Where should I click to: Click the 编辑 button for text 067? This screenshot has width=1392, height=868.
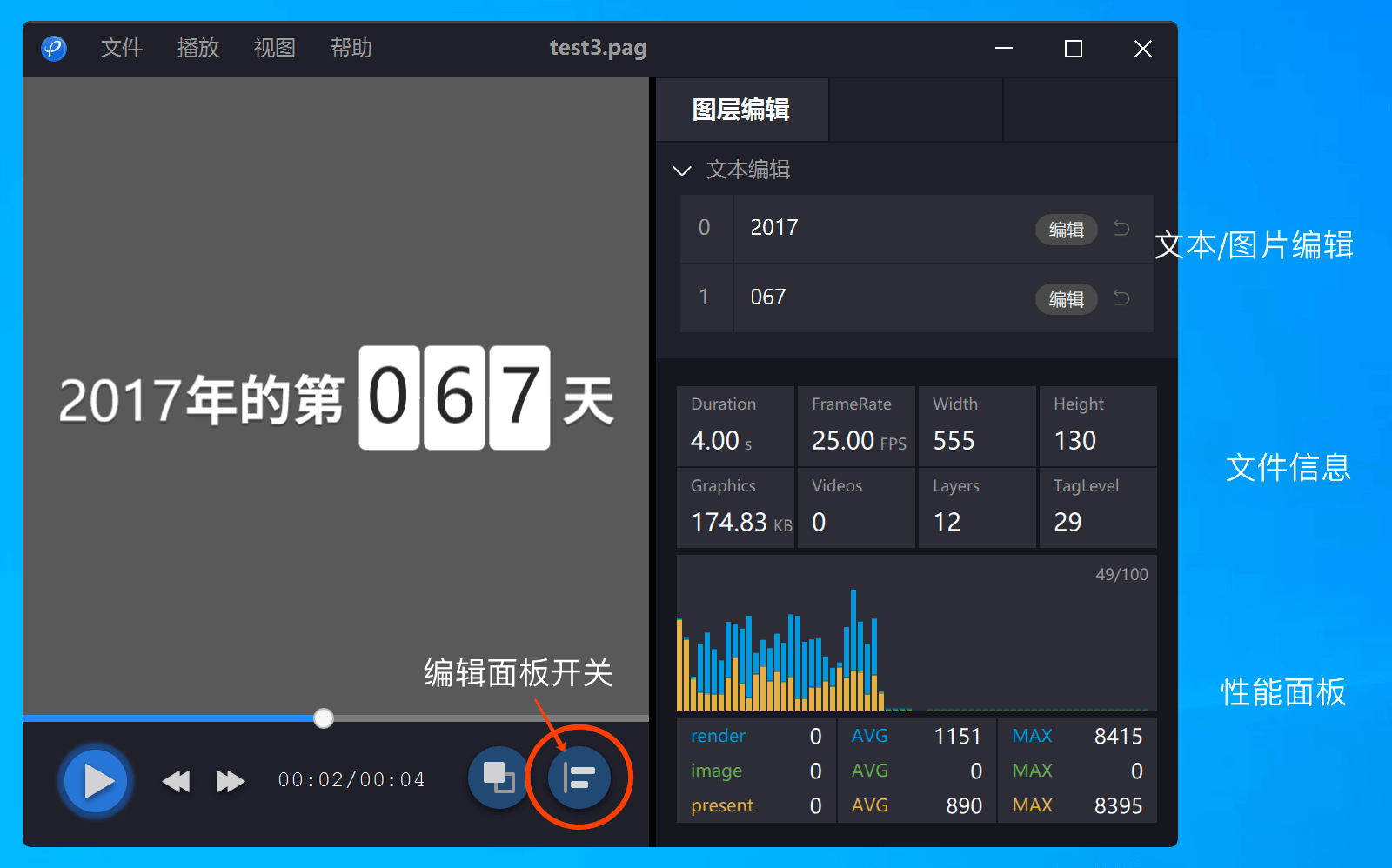(x=1066, y=299)
